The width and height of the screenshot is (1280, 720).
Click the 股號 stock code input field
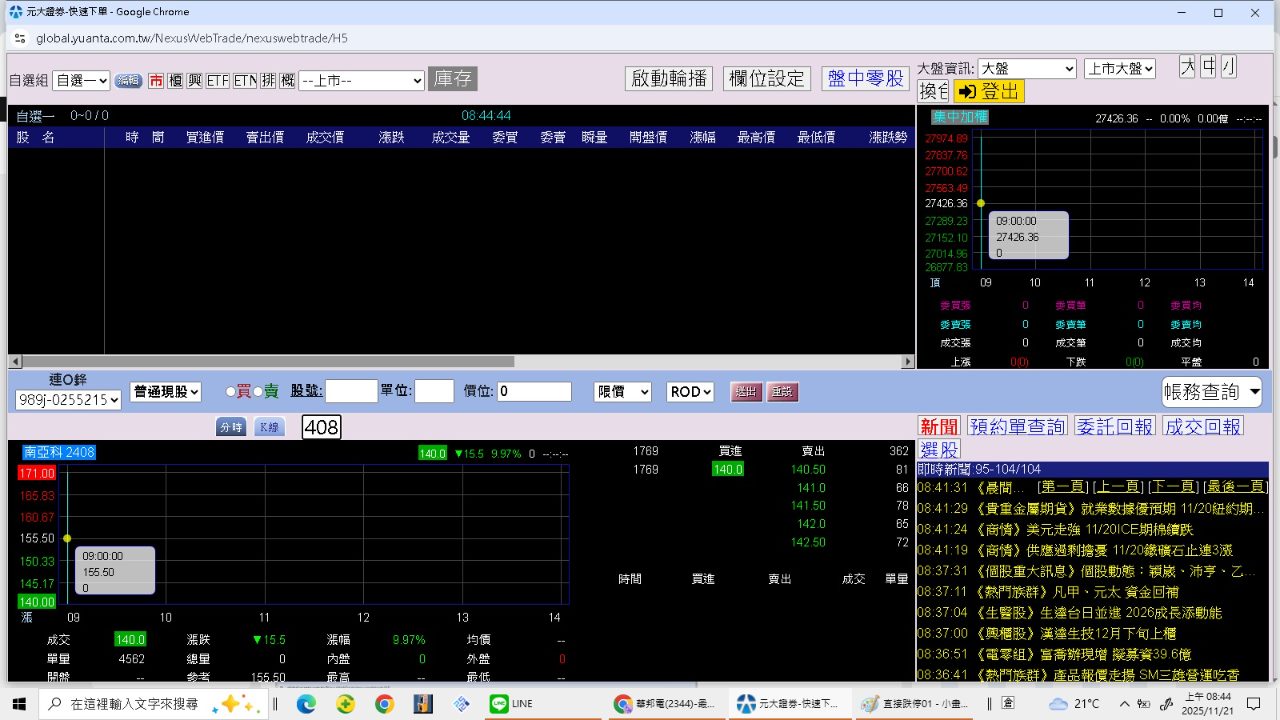click(351, 392)
